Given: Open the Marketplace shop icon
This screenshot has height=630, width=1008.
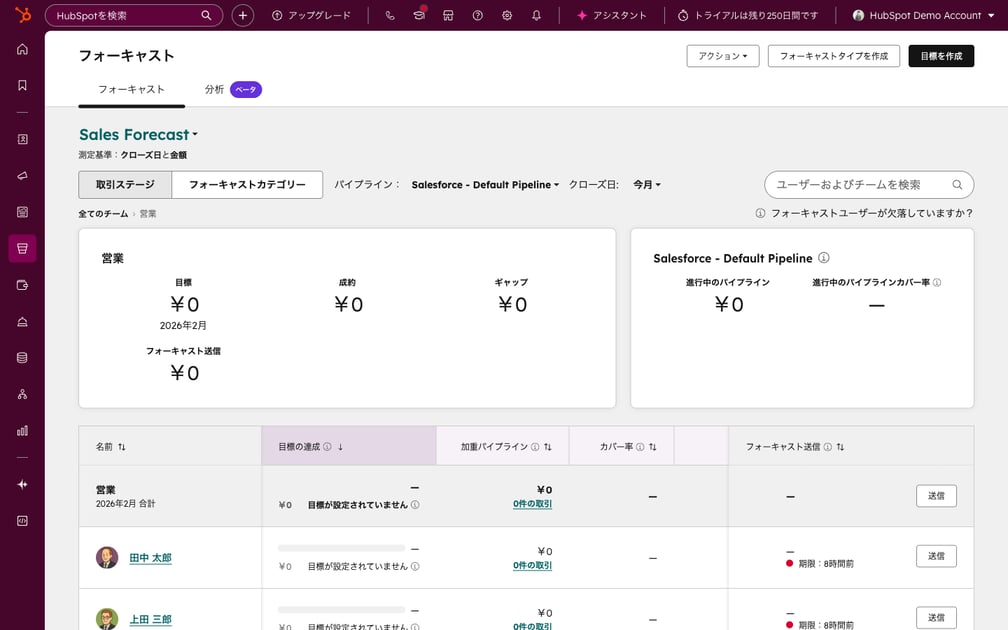Looking at the screenshot, I should tap(448, 15).
